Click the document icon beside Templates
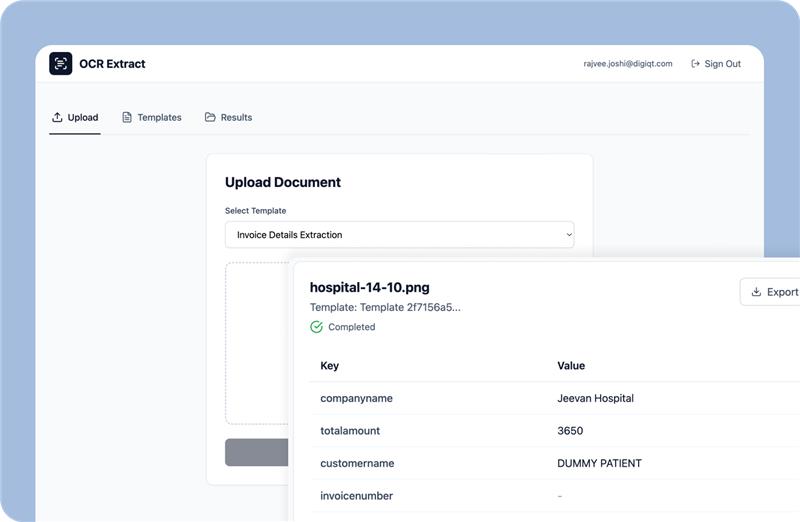Screen dimensions: 800x522 [127, 117]
